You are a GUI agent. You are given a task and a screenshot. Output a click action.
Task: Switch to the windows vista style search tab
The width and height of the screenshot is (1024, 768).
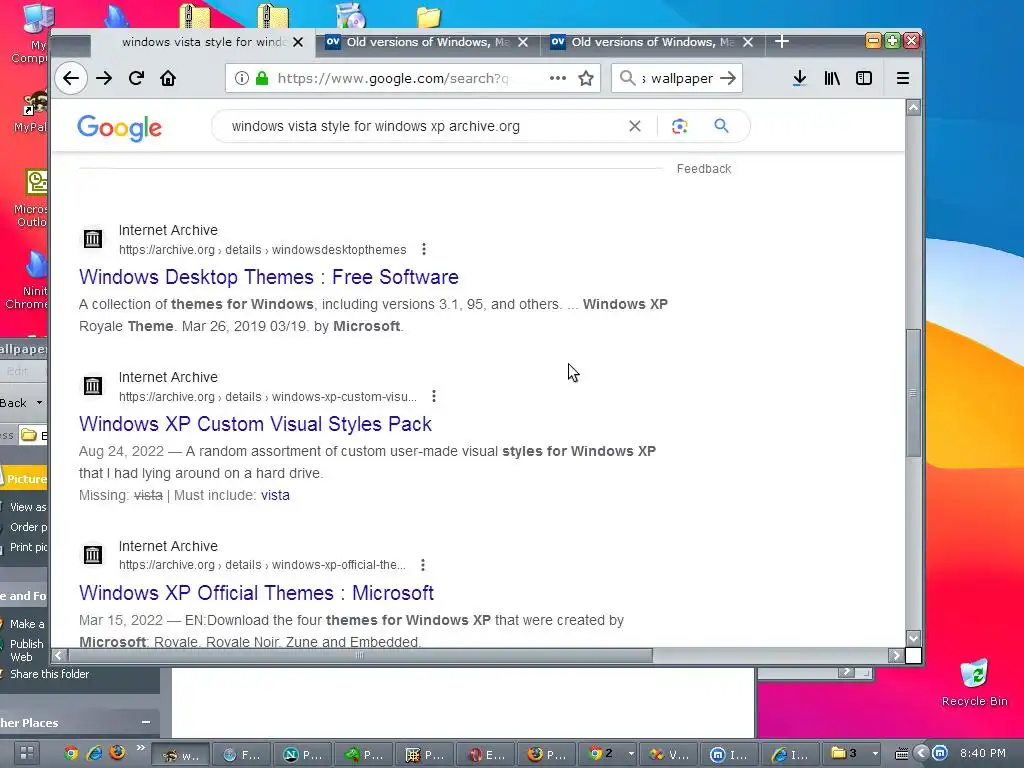(202, 42)
